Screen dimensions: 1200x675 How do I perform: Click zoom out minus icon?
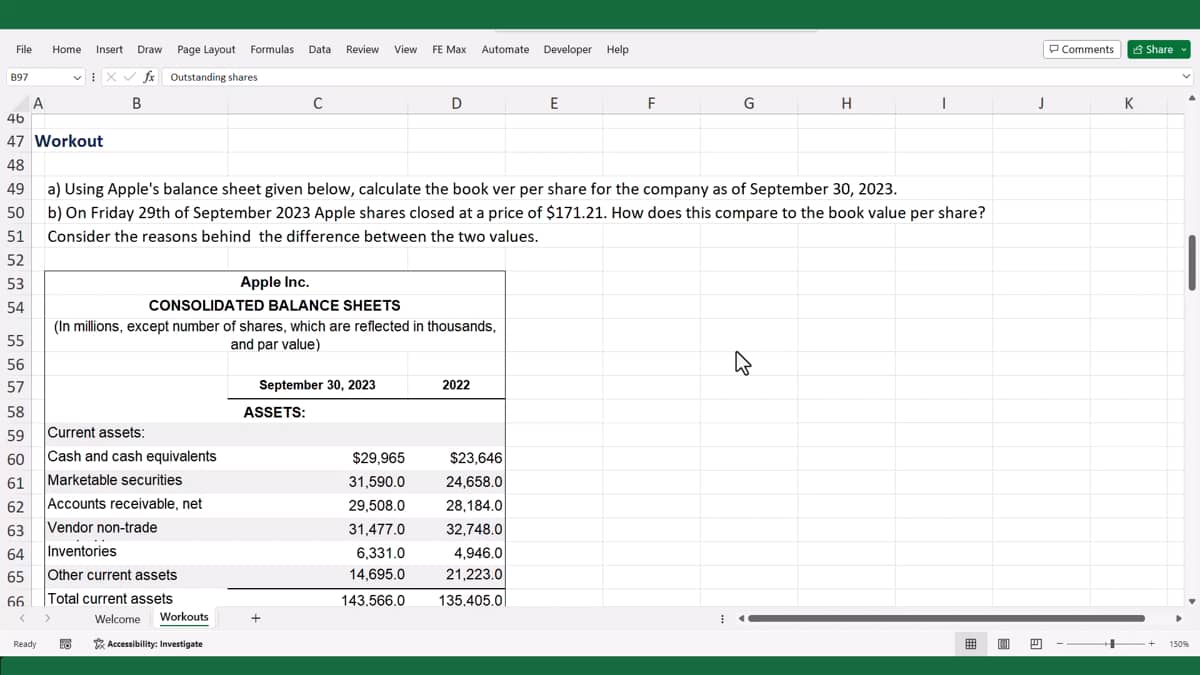(1059, 644)
